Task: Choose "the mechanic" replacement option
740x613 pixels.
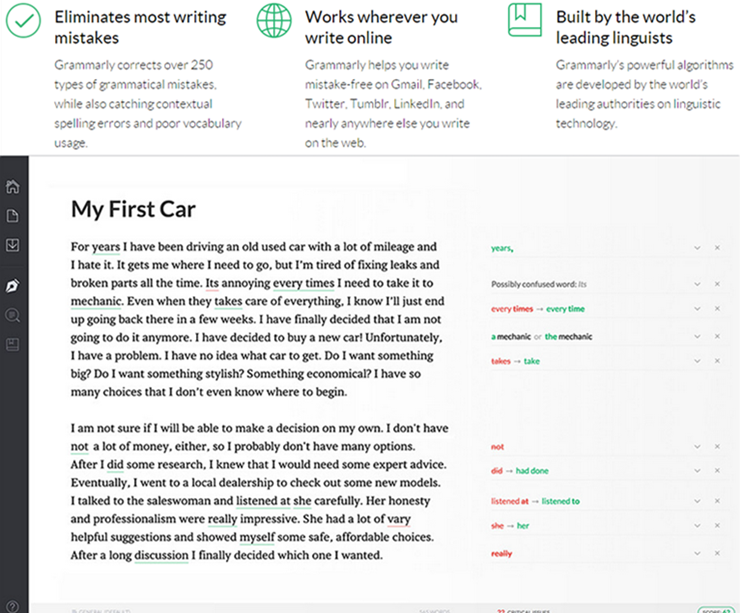Action: pos(568,336)
